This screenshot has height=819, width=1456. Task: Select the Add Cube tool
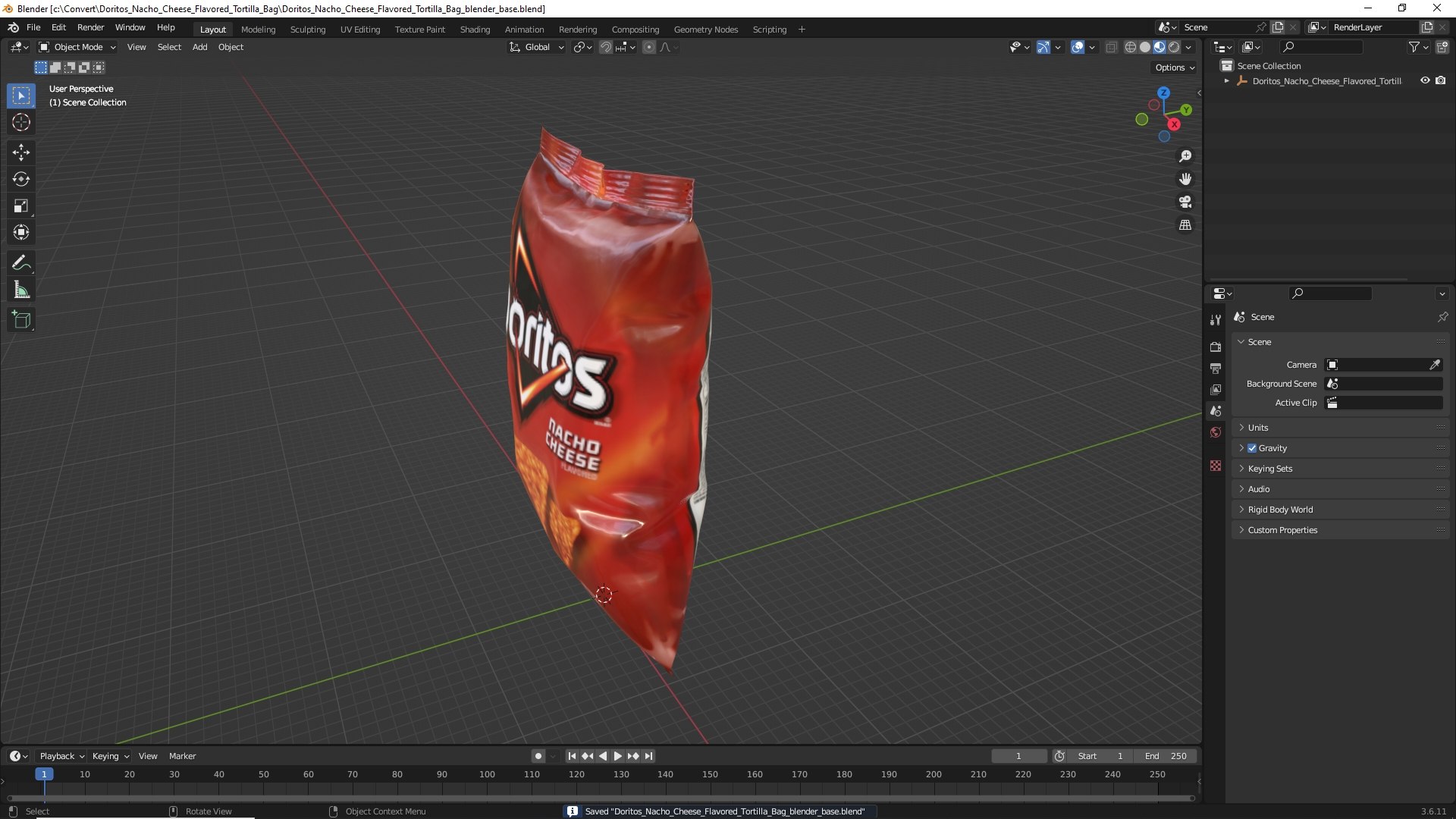(21, 320)
